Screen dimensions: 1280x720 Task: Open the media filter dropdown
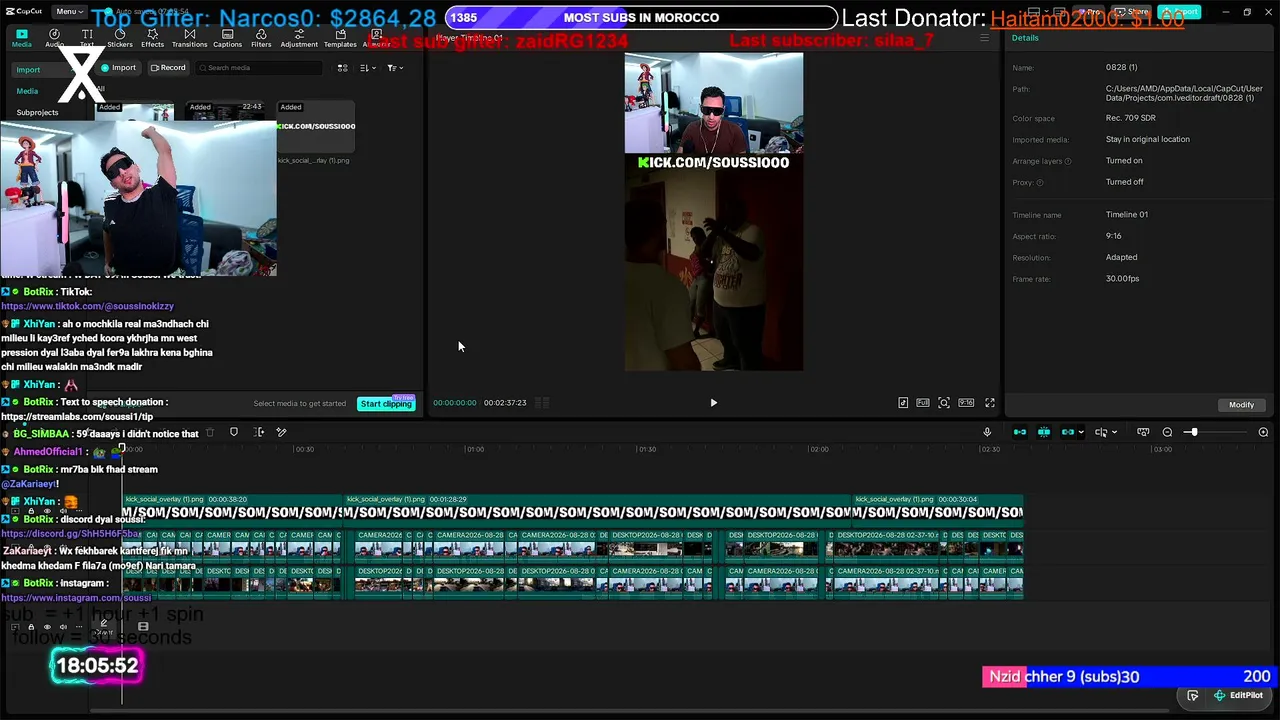tap(394, 68)
